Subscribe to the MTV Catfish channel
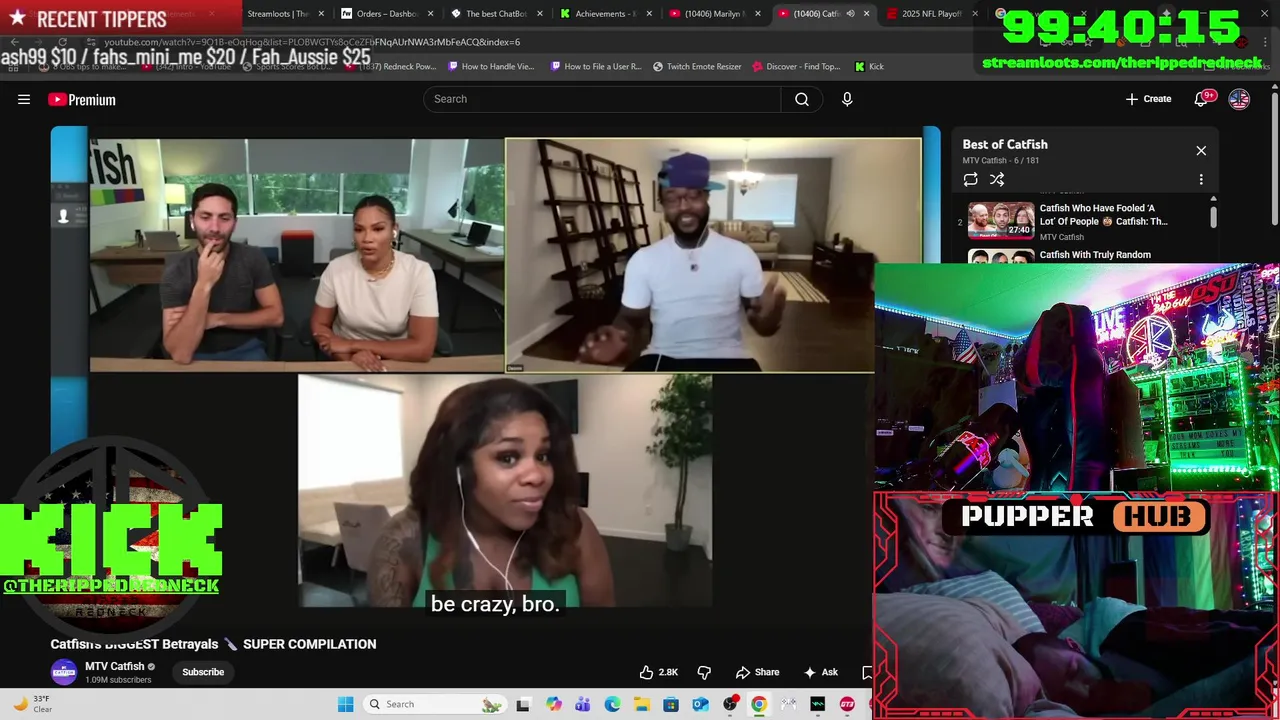This screenshot has height=720, width=1280. tap(203, 672)
